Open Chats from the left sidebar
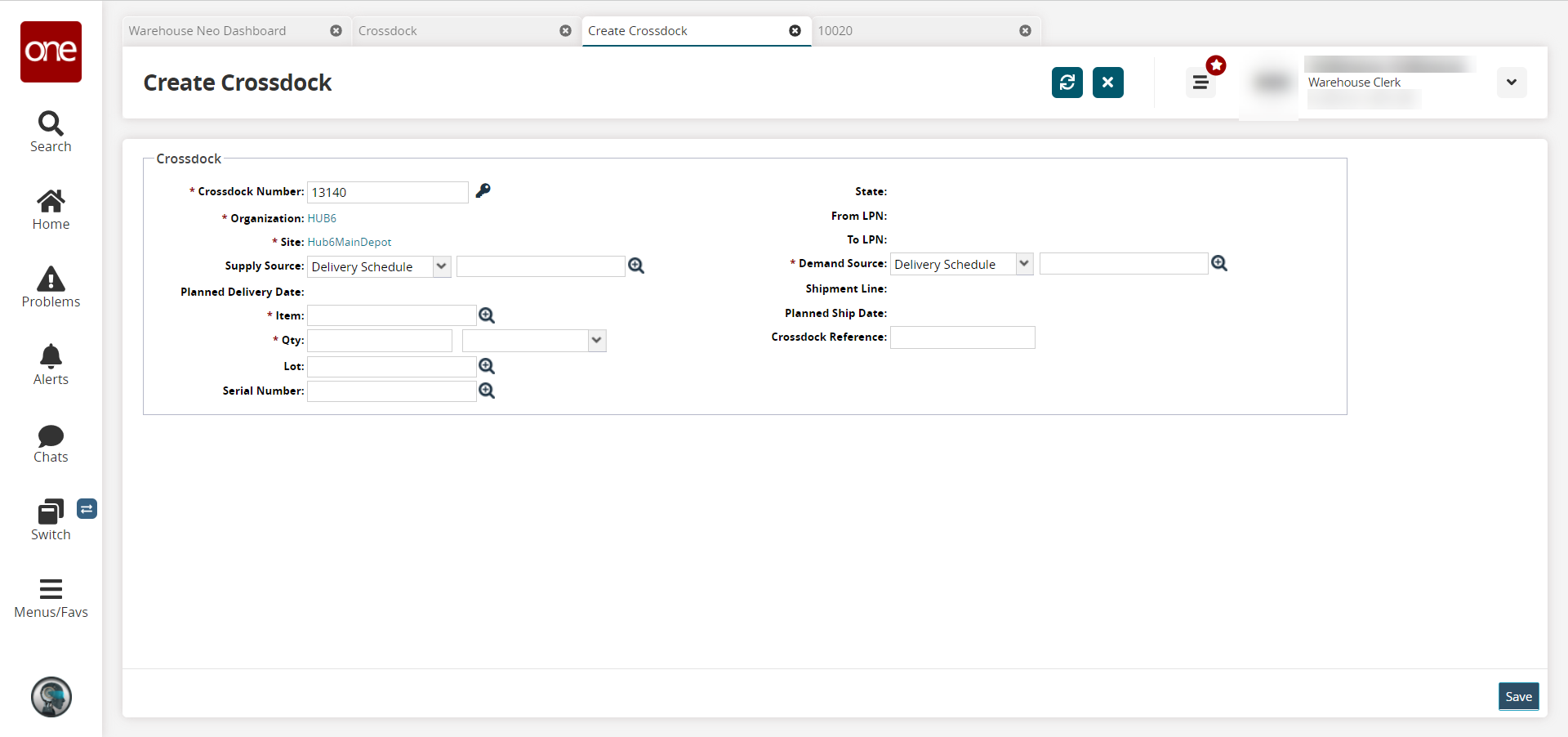 pyautogui.click(x=51, y=443)
